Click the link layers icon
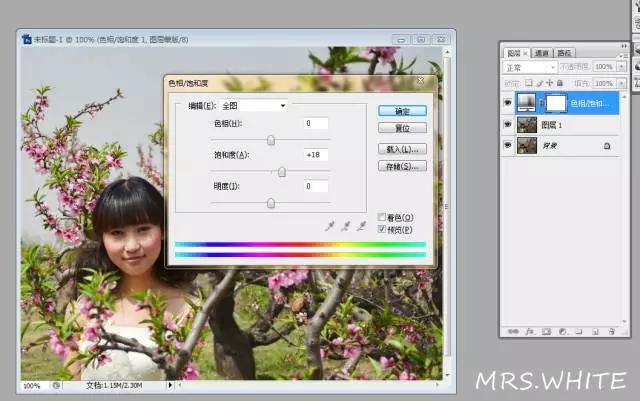 tap(512, 331)
